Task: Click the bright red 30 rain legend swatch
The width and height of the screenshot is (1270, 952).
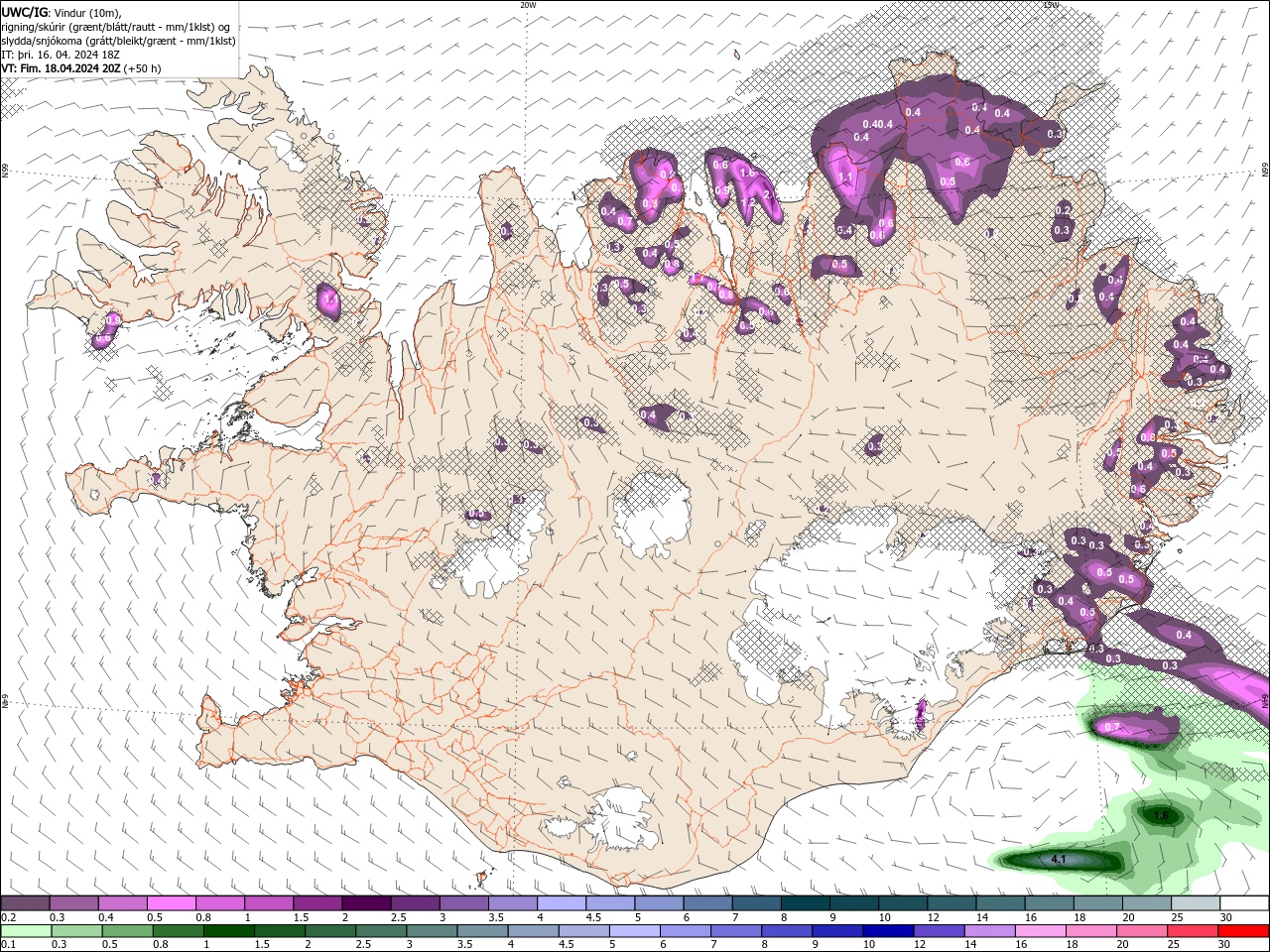Action: [1244, 931]
